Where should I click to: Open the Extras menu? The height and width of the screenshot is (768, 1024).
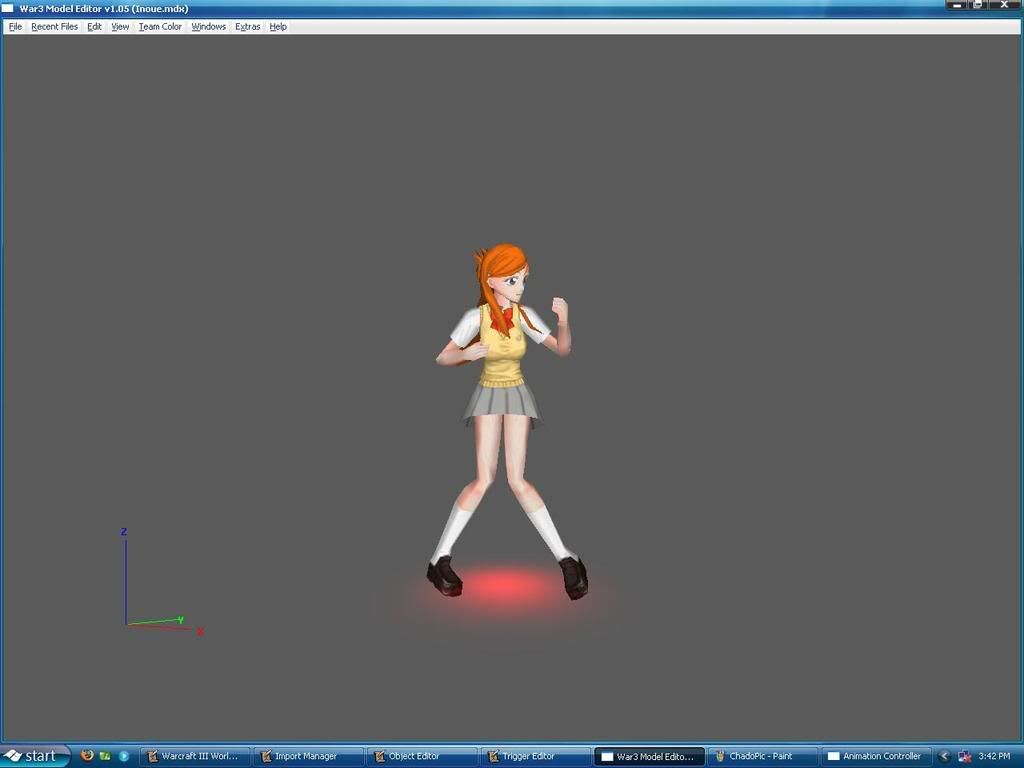(248, 27)
